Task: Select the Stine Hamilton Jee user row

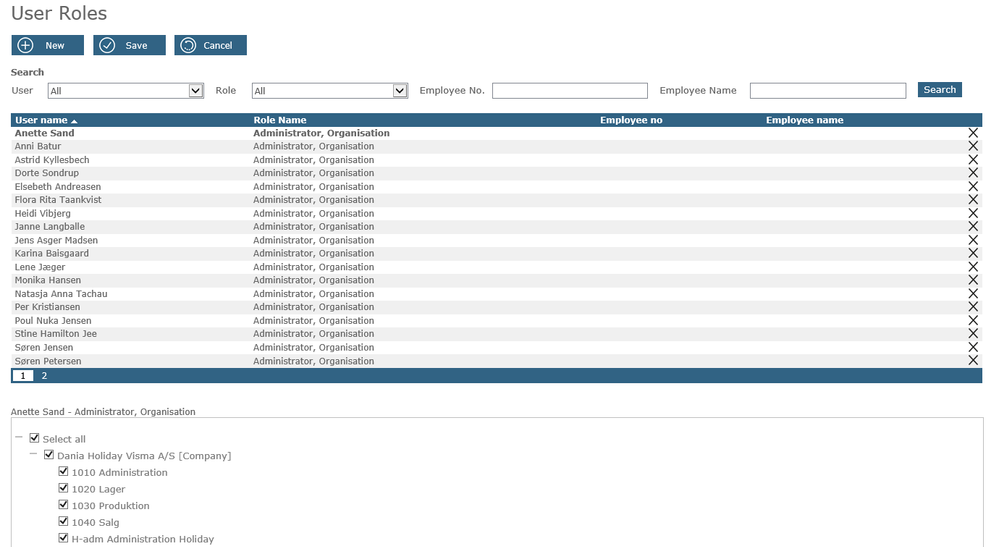Action: pyautogui.click(x=496, y=333)
